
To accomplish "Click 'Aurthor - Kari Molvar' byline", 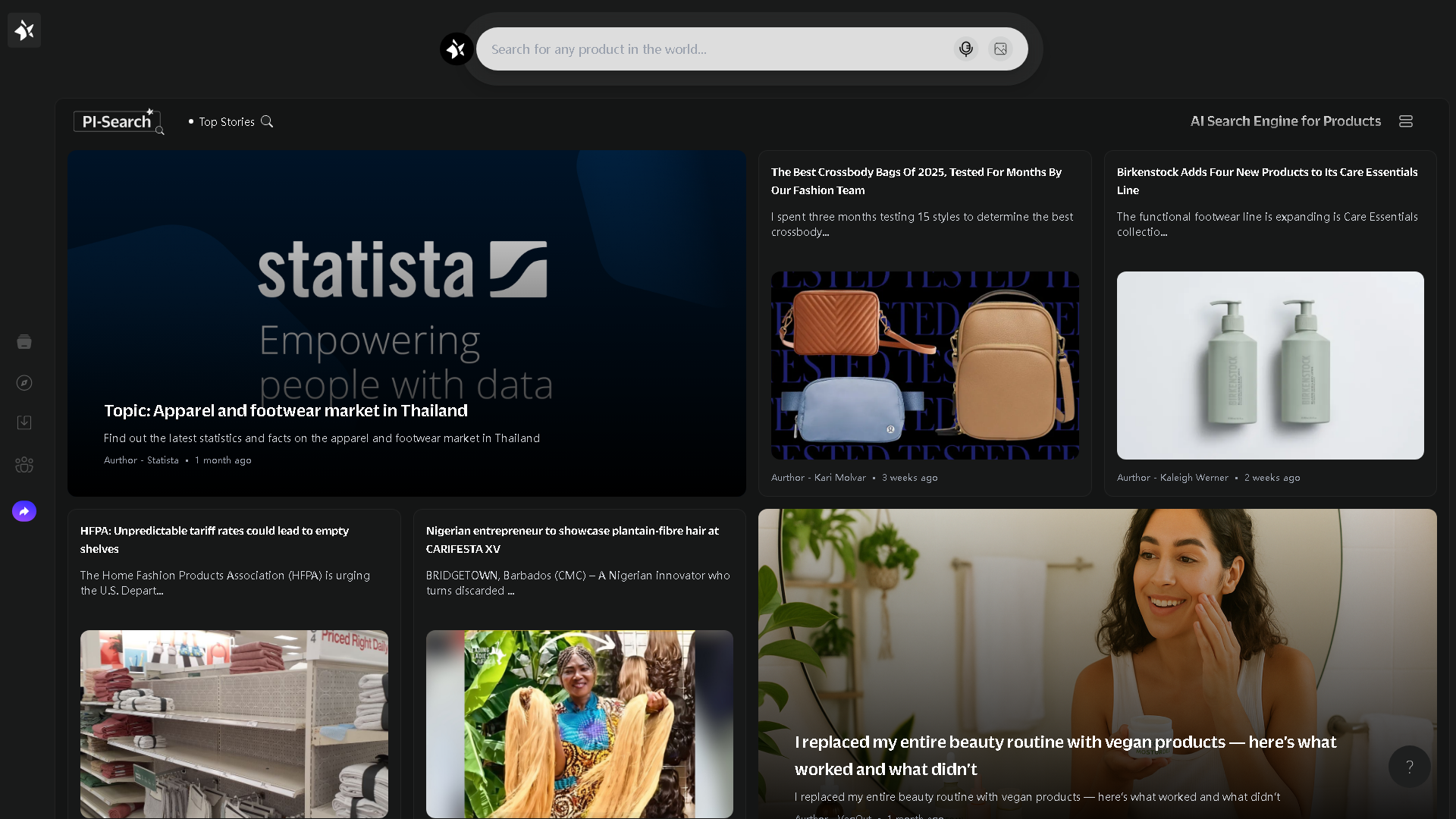I will coord(818,478).
